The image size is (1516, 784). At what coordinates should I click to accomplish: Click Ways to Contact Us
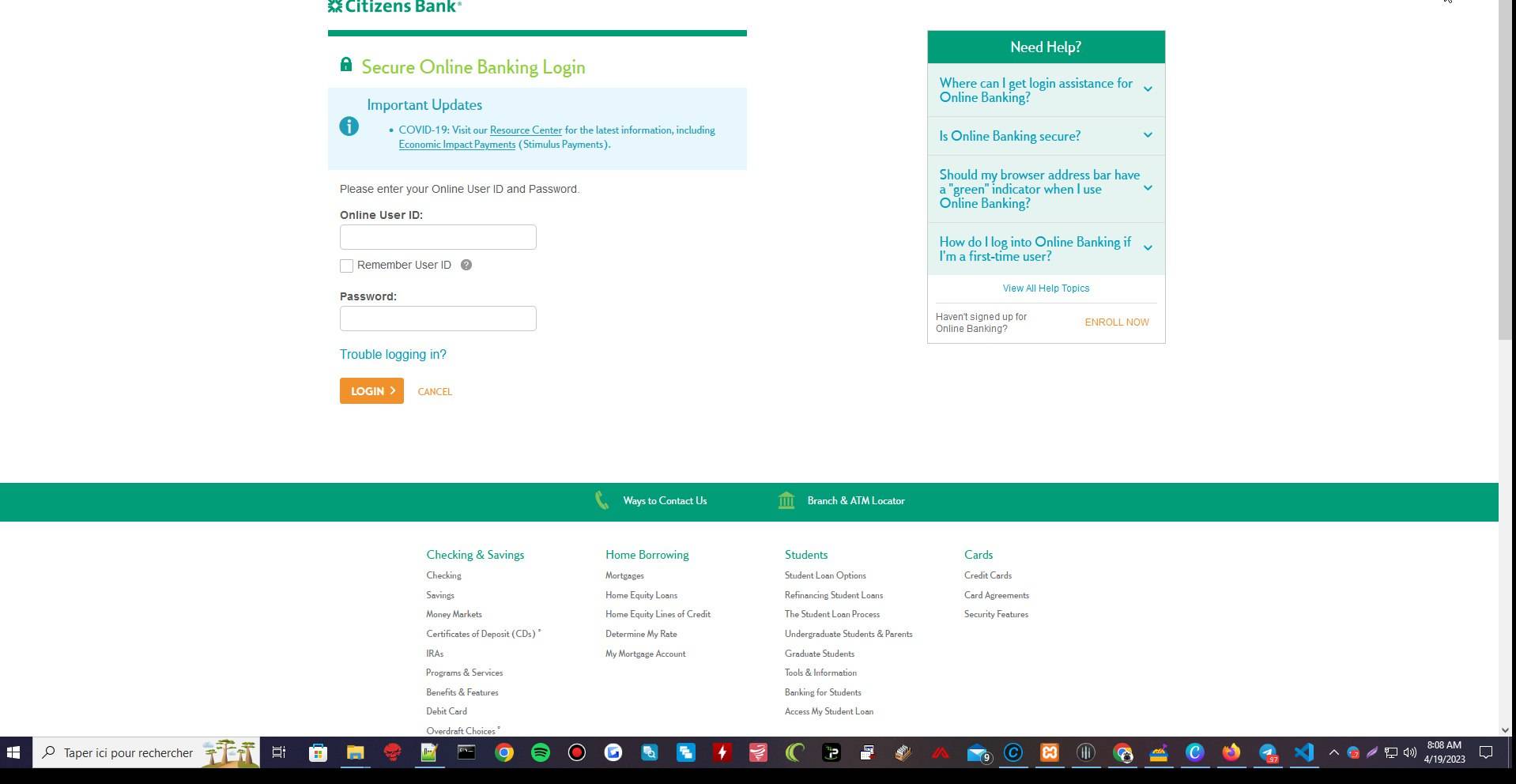665,501
